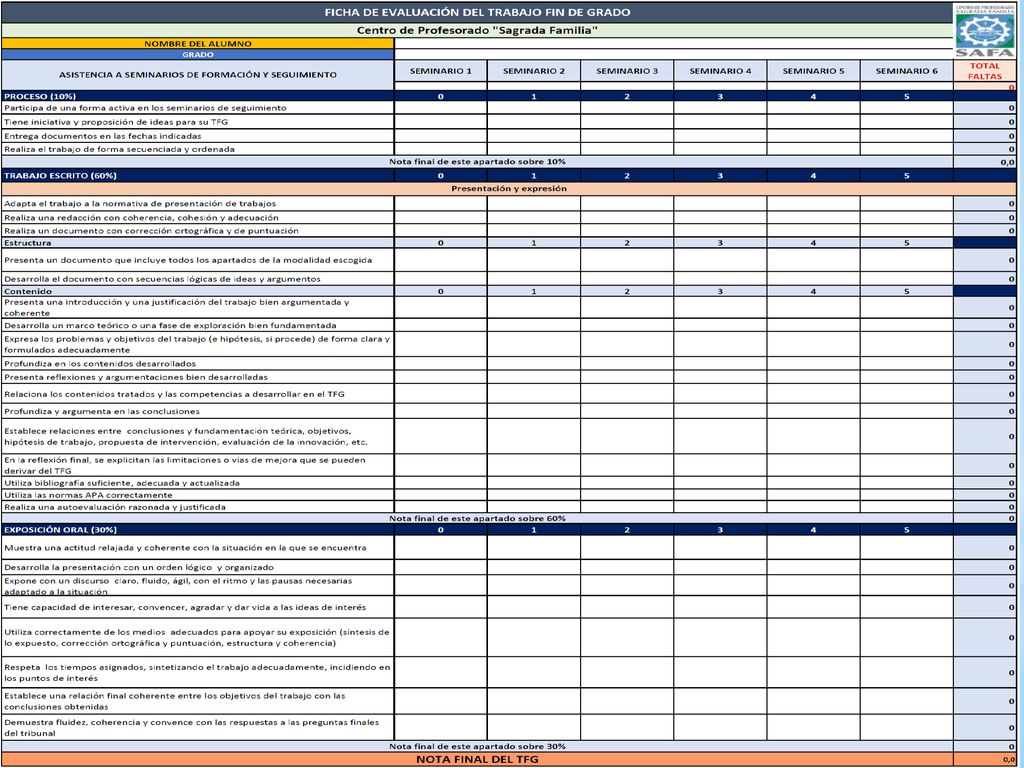The width and height of the screenshot is (1024, 768).
Task: Click score column '3' header in 'EXPOSICIÓN ORAL (30%)' row
Action: (720, 530)
